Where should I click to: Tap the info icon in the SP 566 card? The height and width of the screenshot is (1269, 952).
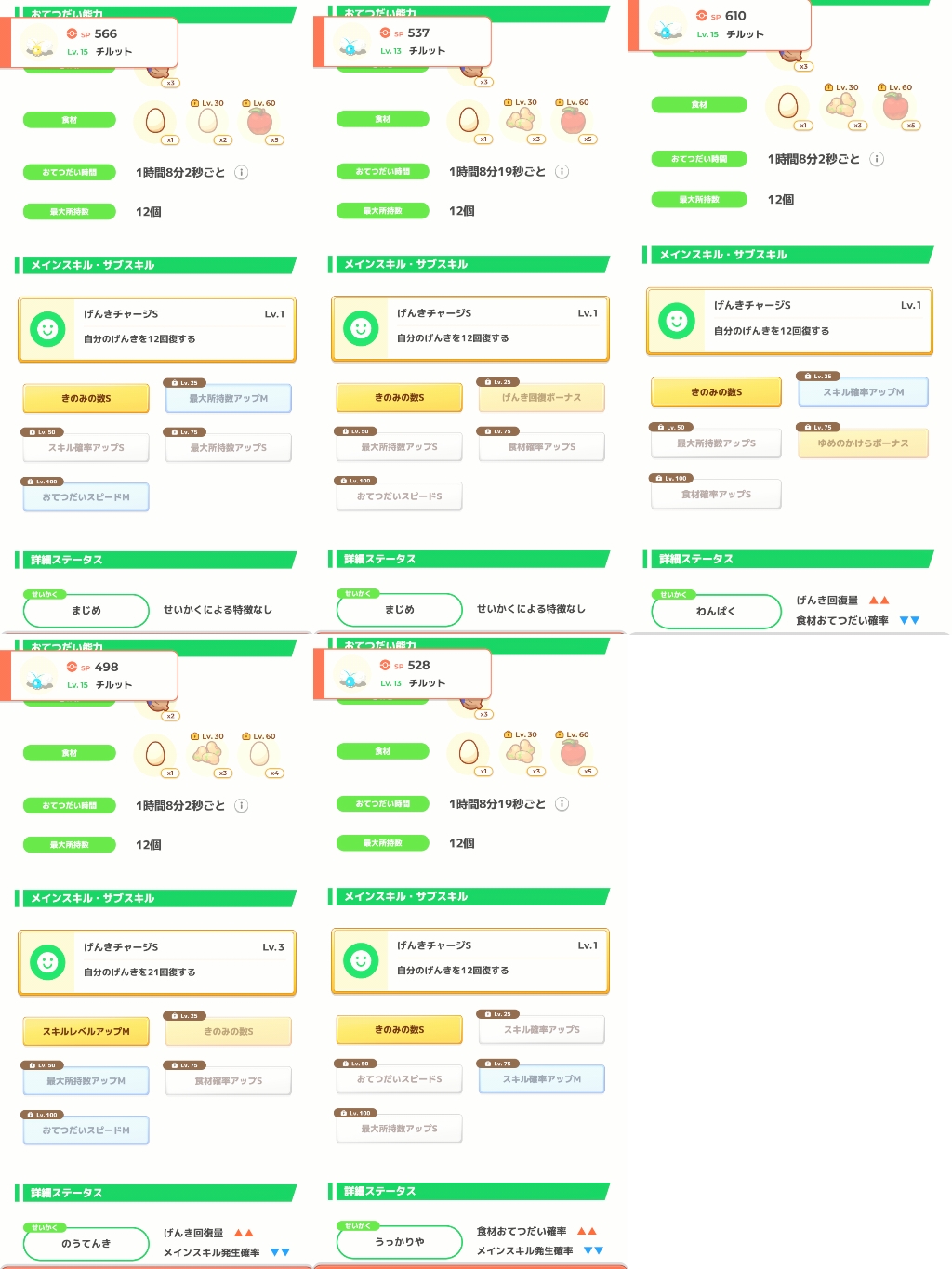tap(241, 173)
